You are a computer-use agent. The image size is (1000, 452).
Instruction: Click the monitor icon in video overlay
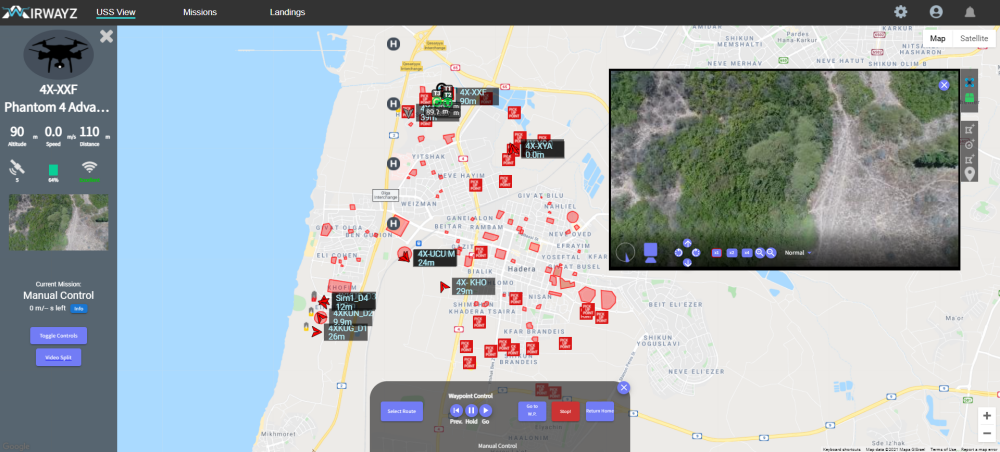[x=650, y=251]
